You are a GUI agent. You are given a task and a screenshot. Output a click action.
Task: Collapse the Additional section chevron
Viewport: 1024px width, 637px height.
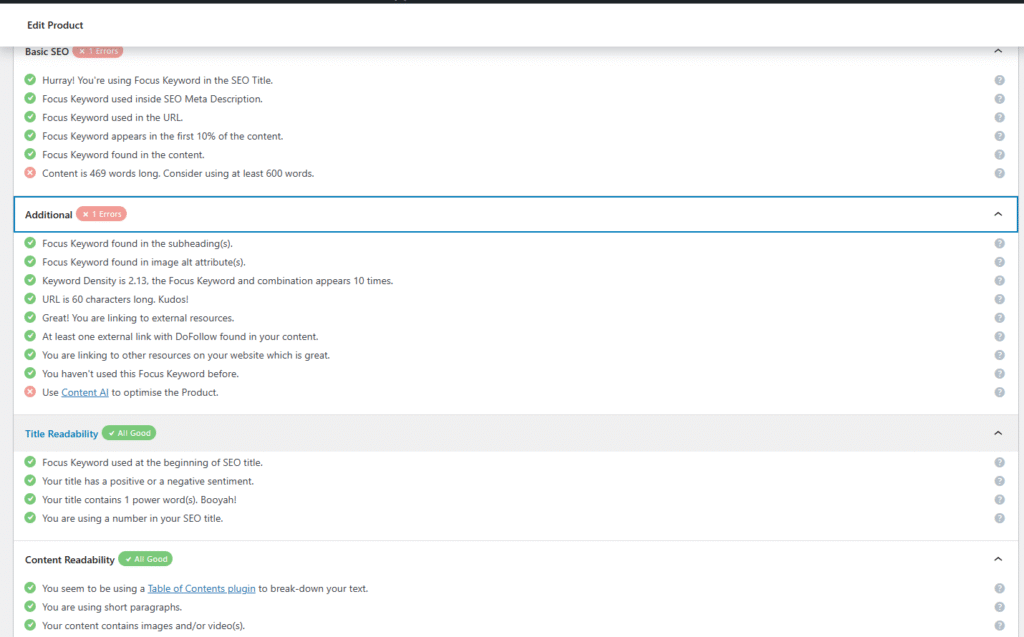[x=997, y=214]
